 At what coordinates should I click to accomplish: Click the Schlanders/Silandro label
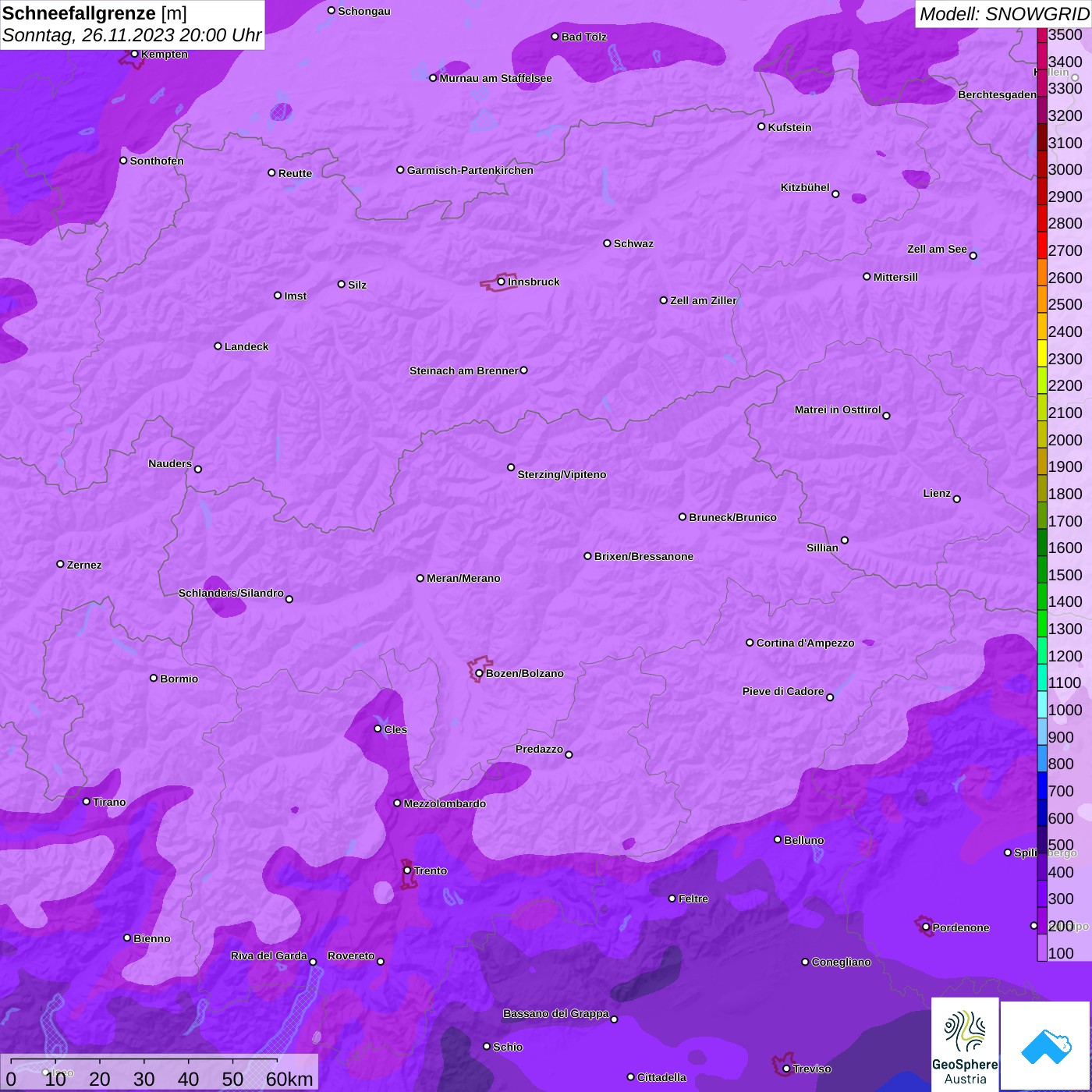point(231,593)
